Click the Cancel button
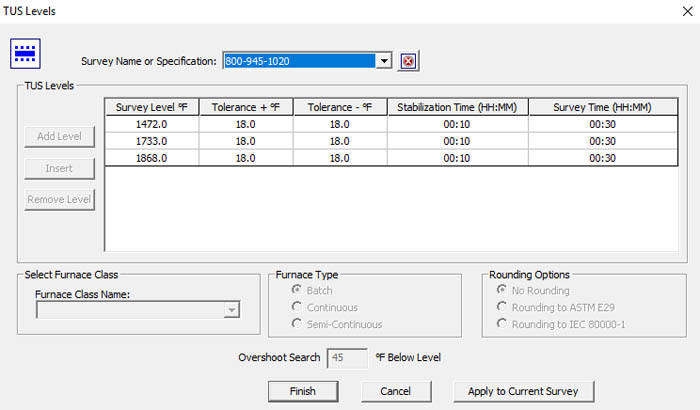700x410 pixels. 396,391
